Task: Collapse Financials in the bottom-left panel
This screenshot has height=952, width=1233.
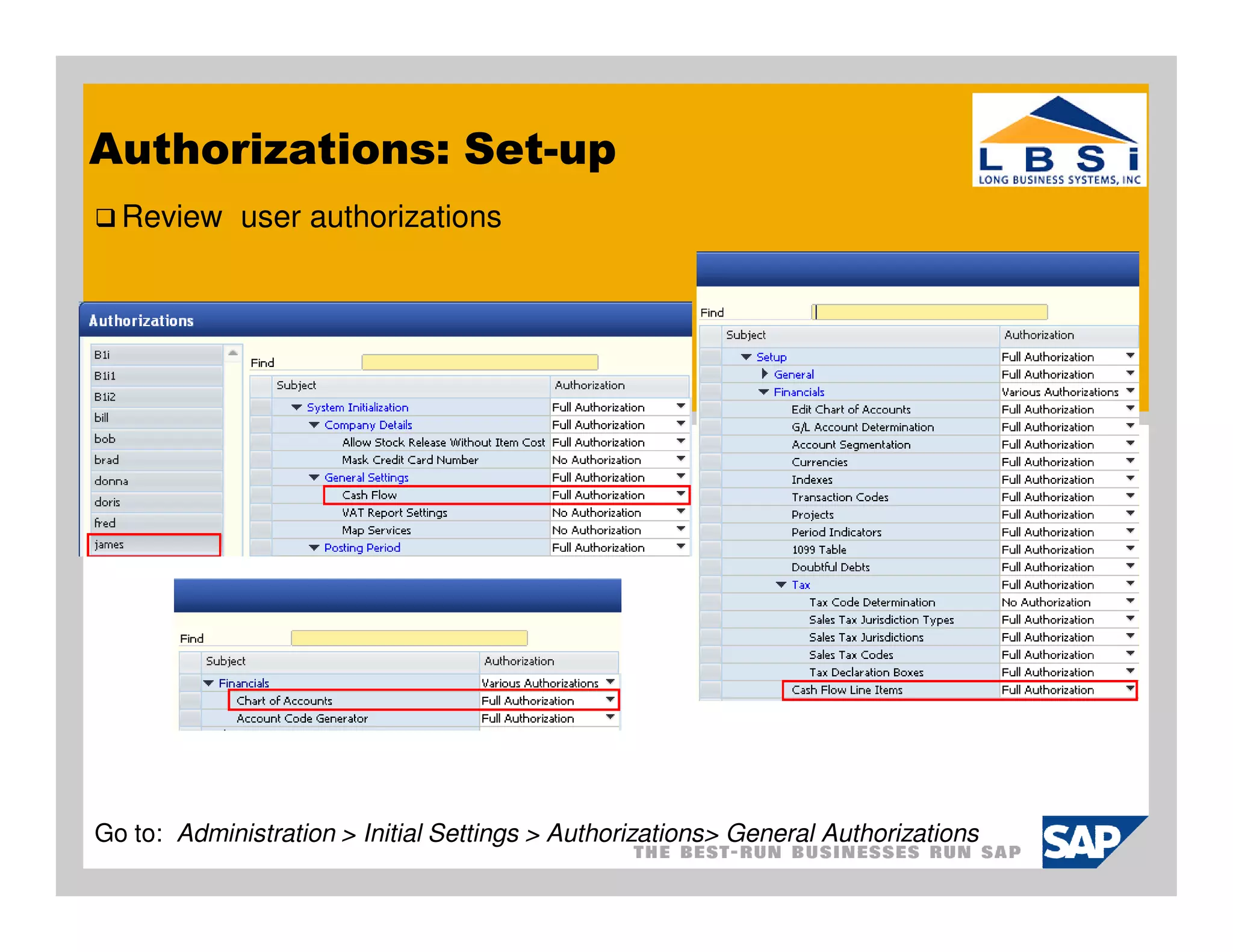Action: point(209,683)
